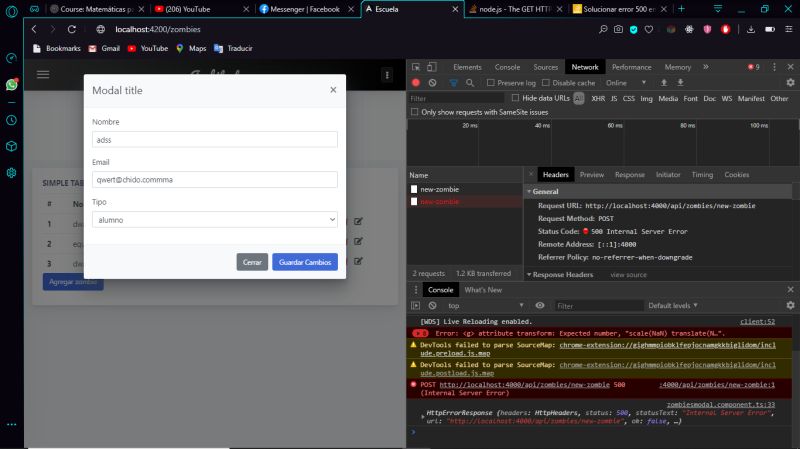This screenshot has width=800, height=449.
Task: Click the DevTools inspect element icon
Action: tap(416, 67)
